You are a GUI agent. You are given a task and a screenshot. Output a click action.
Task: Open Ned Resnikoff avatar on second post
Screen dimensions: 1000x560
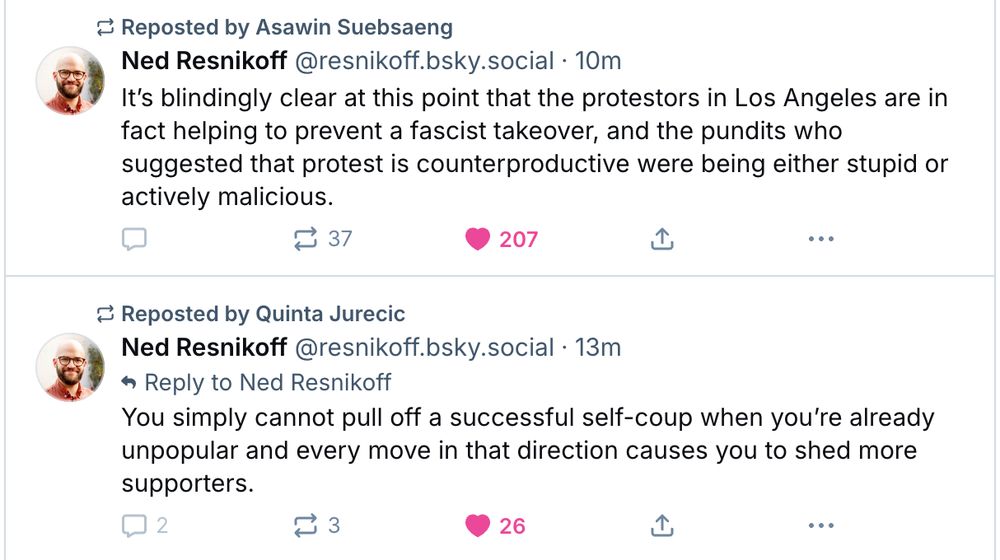(x=70, y=367)
